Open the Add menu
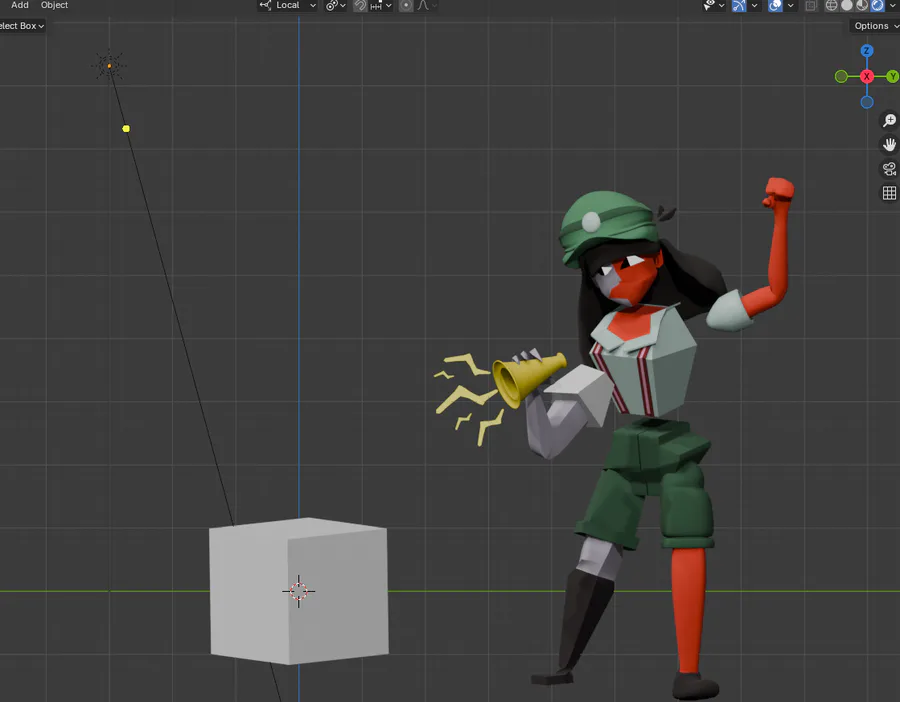Viewport: 900px width, 702px height. 20,5
